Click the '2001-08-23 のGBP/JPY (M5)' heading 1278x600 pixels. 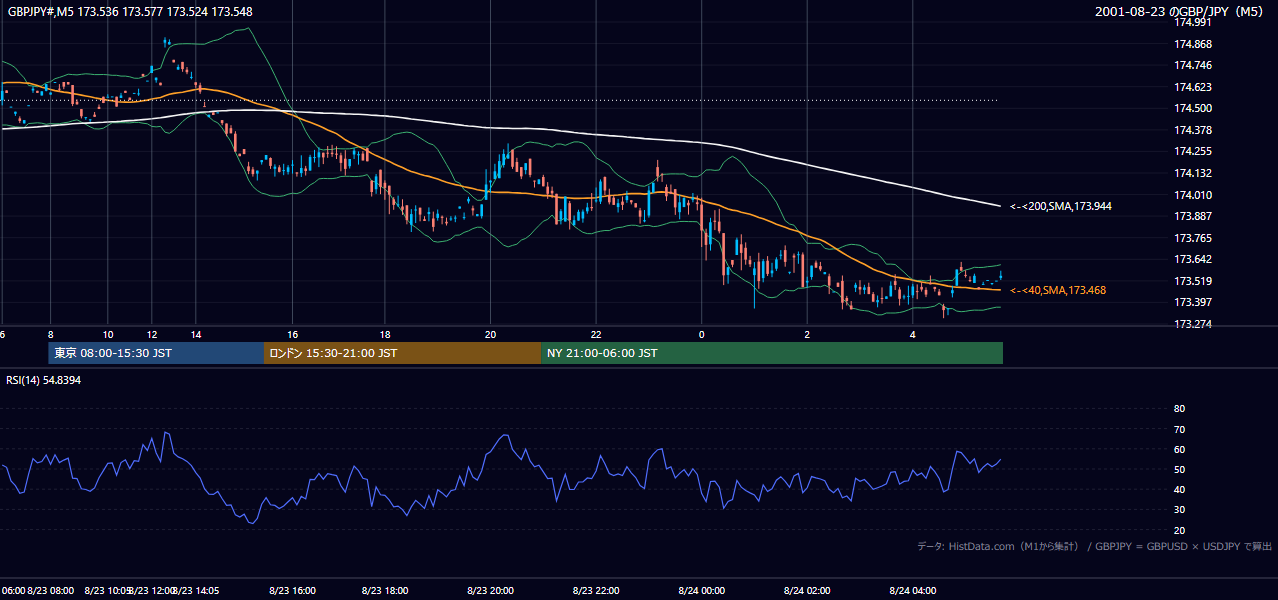(1179, 12)
